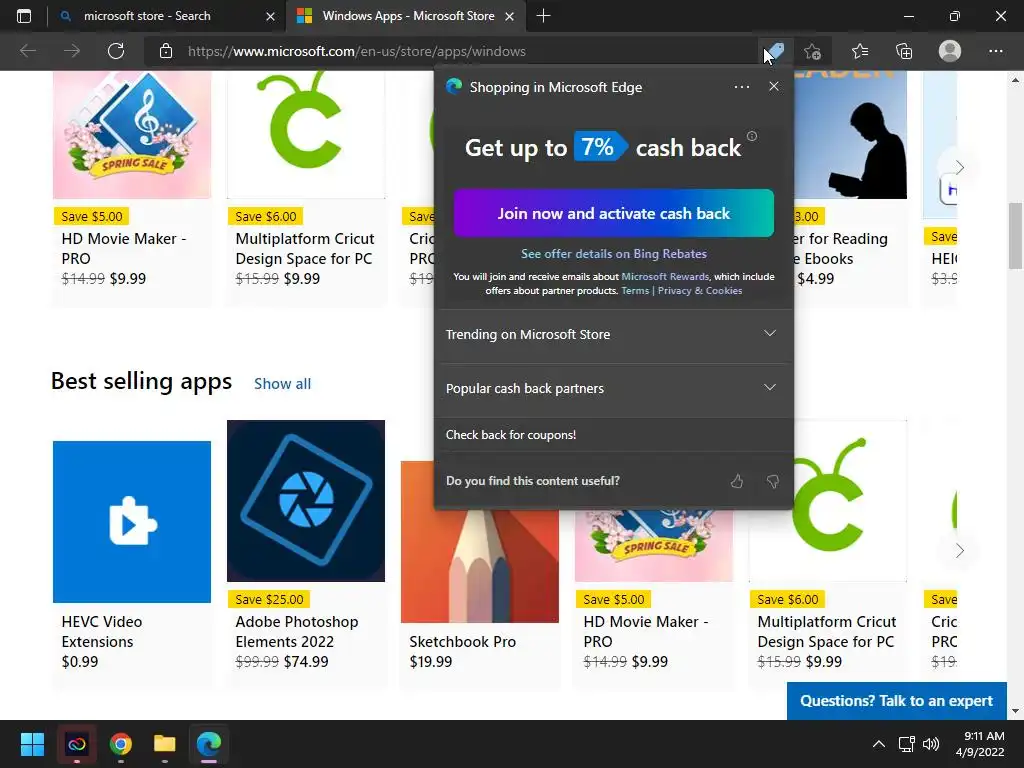Click the scrollbar down arrow
The image size is (1024, 768).
[x=1015, y=711]
